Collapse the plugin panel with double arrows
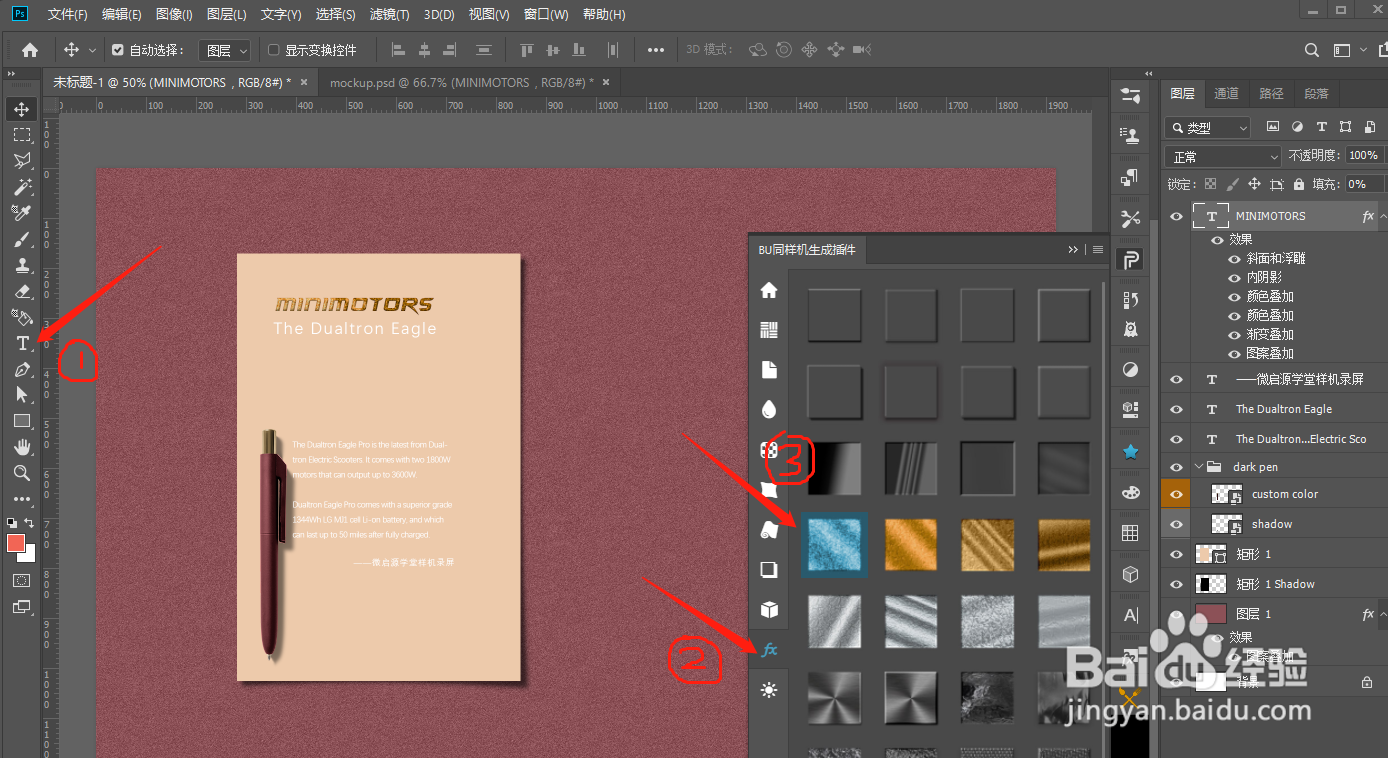1388x758 pixels. [1073, 249]
